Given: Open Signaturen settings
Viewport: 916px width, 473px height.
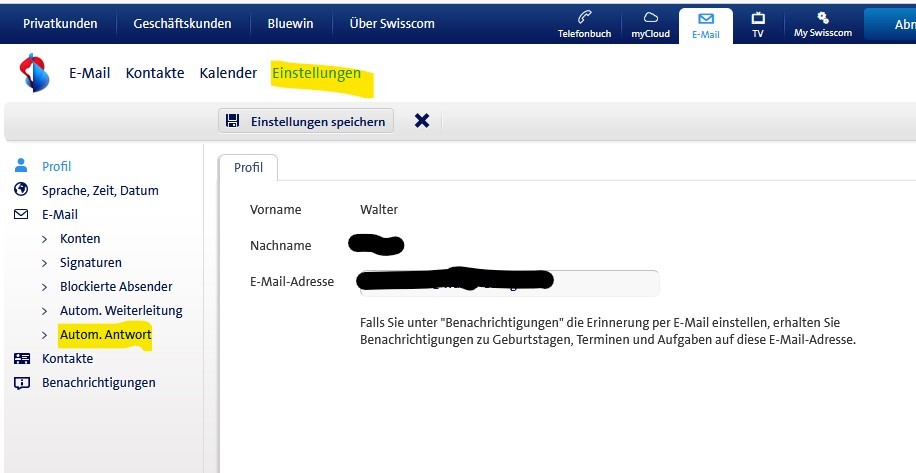Looking at the screenshot, I should 91,263.
